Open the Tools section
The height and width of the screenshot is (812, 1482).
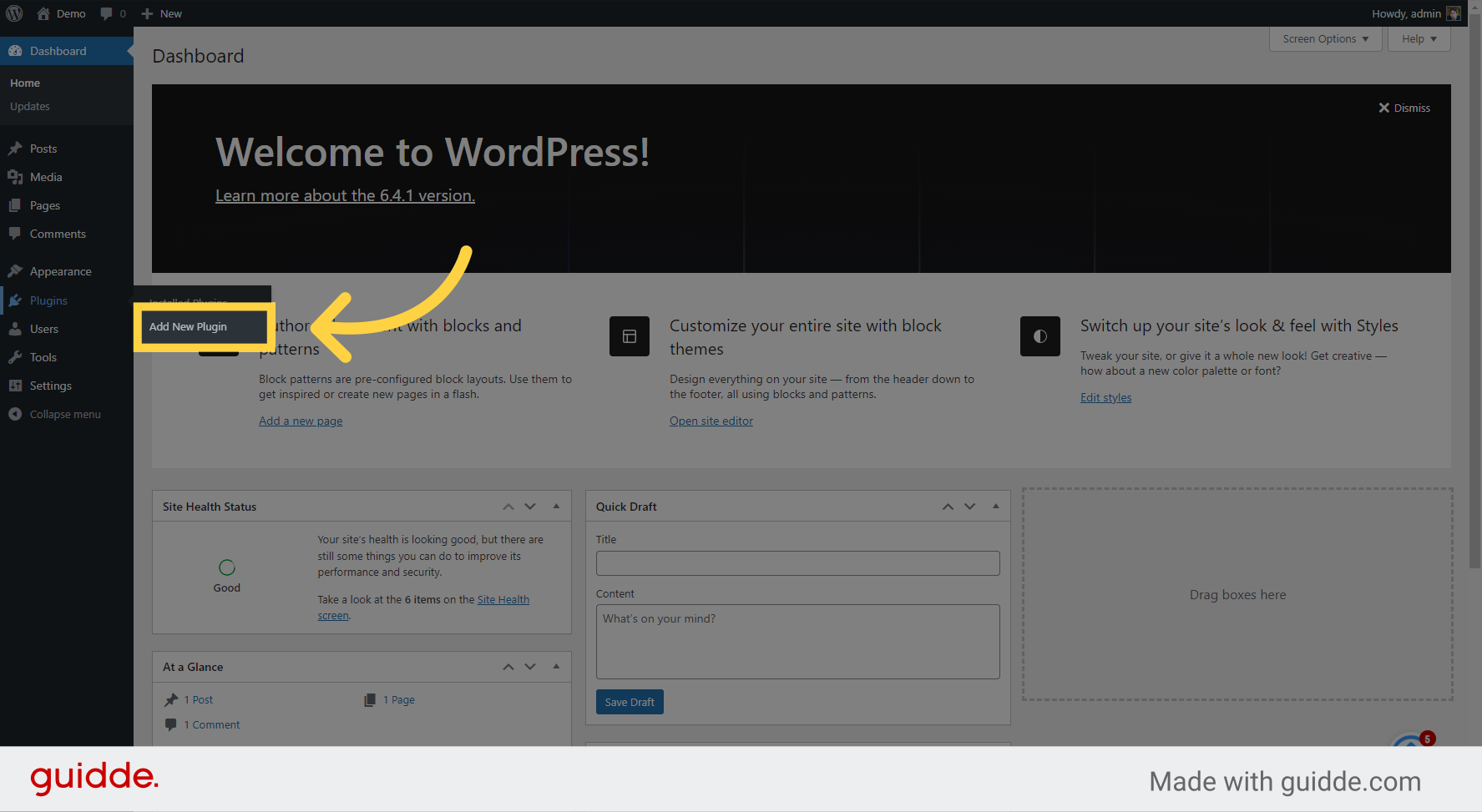click(x=43, y=357)
